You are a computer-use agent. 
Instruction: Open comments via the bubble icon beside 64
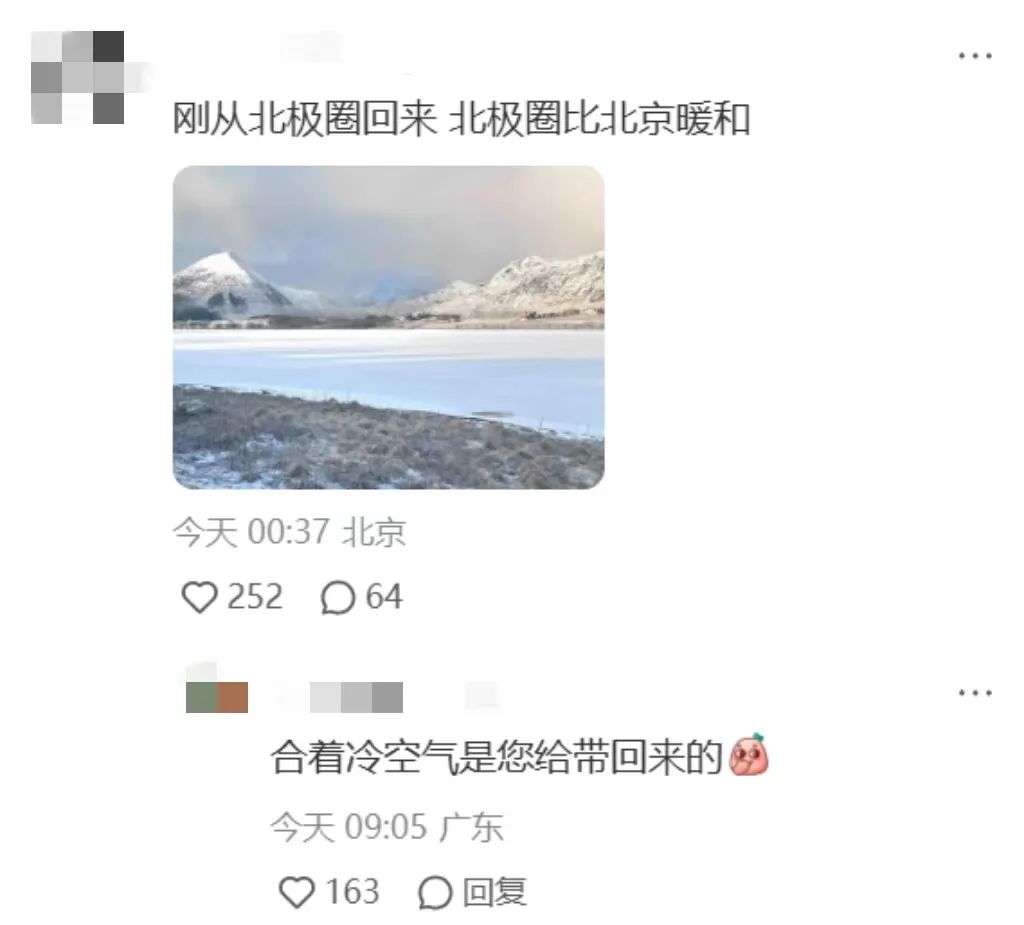[x=338, y=598]
